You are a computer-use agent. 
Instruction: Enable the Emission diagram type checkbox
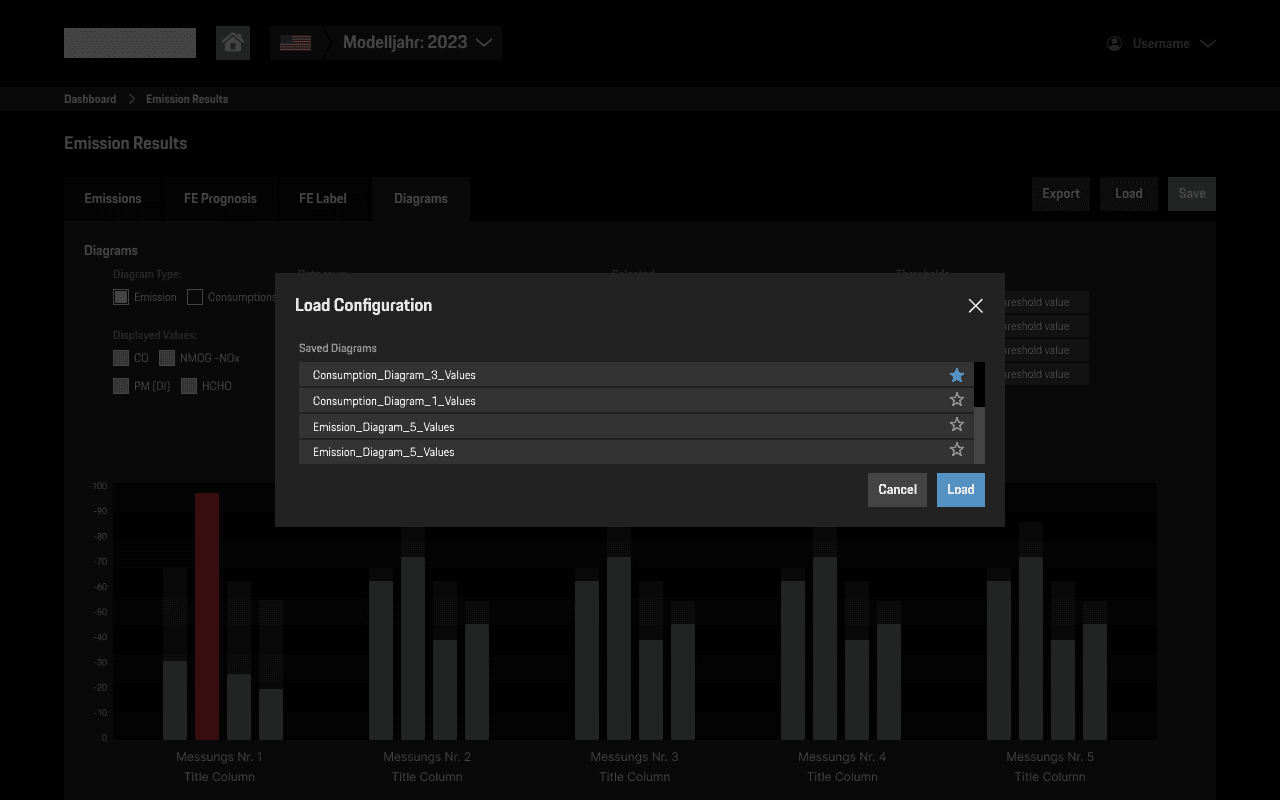120,296
